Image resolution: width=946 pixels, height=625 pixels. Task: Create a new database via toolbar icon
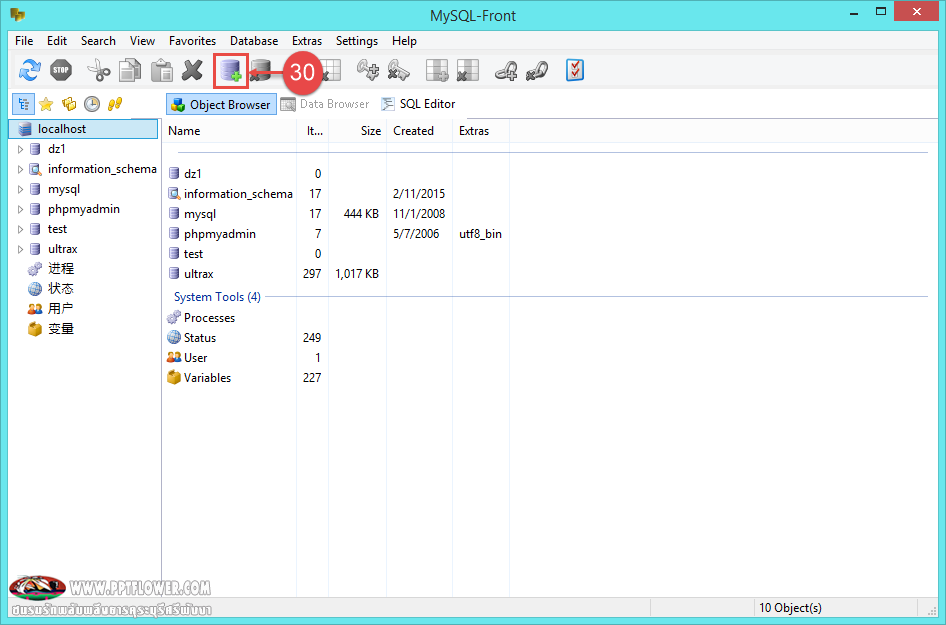click(x=230, y=71)
